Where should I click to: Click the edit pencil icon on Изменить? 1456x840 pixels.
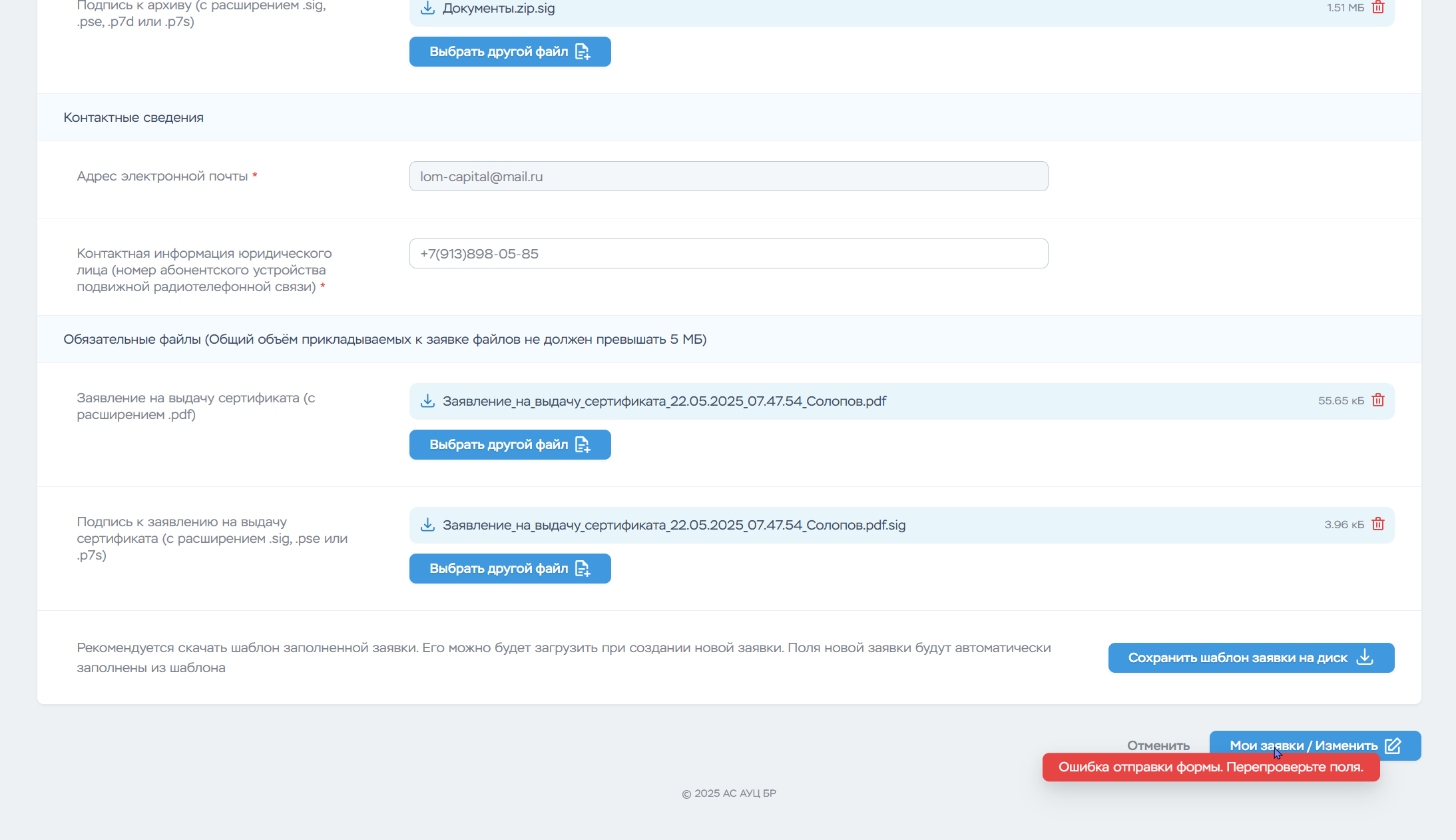pyautogui.click(x=1393, y=745)
